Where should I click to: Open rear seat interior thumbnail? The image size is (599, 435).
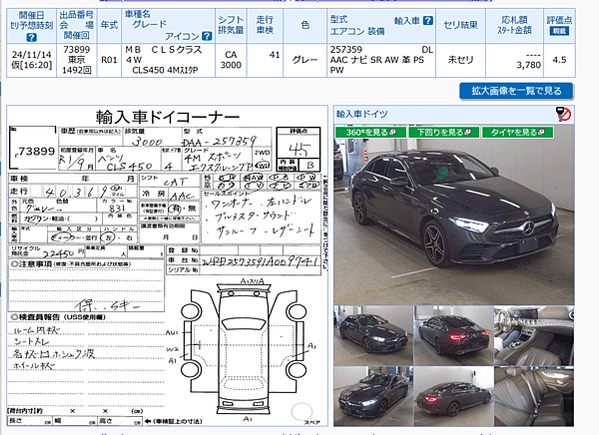point(534,396)
